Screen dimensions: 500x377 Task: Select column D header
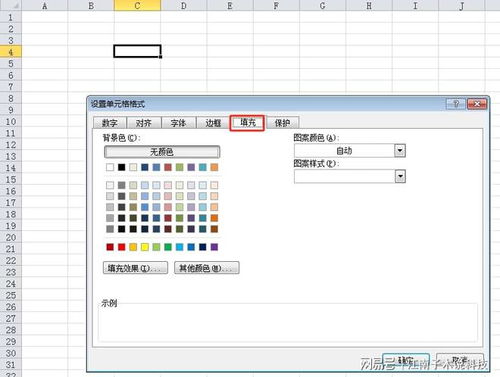[x=184, y=5]
